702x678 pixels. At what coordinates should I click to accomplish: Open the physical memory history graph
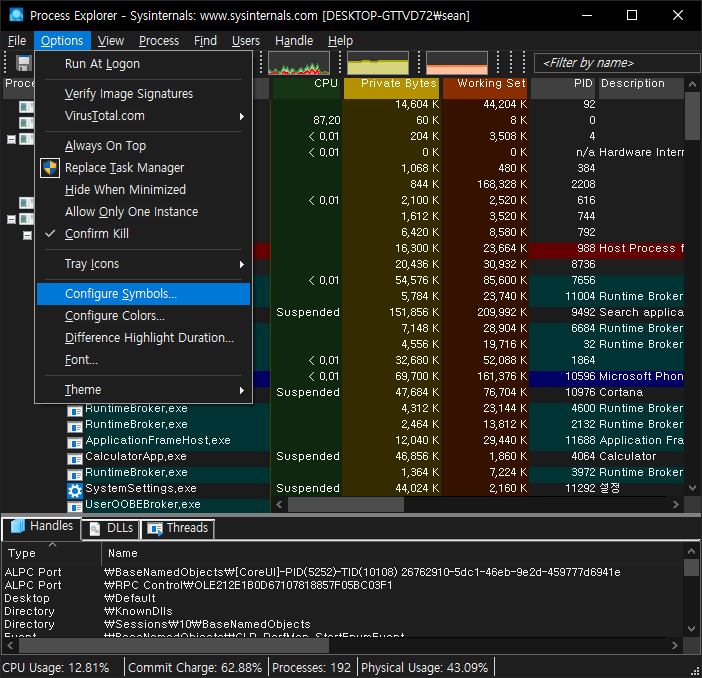[x=457, y=63]
